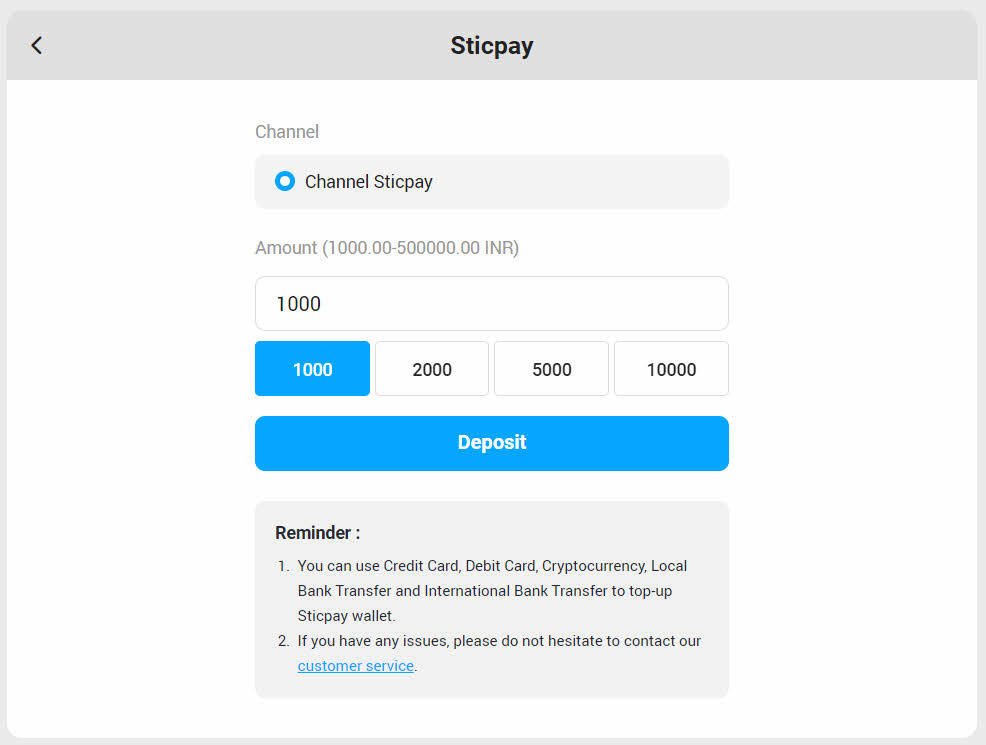Select the Channel Sticpay radio button
This screenshot has width=986, height=745.
click(x=285, y=181)
